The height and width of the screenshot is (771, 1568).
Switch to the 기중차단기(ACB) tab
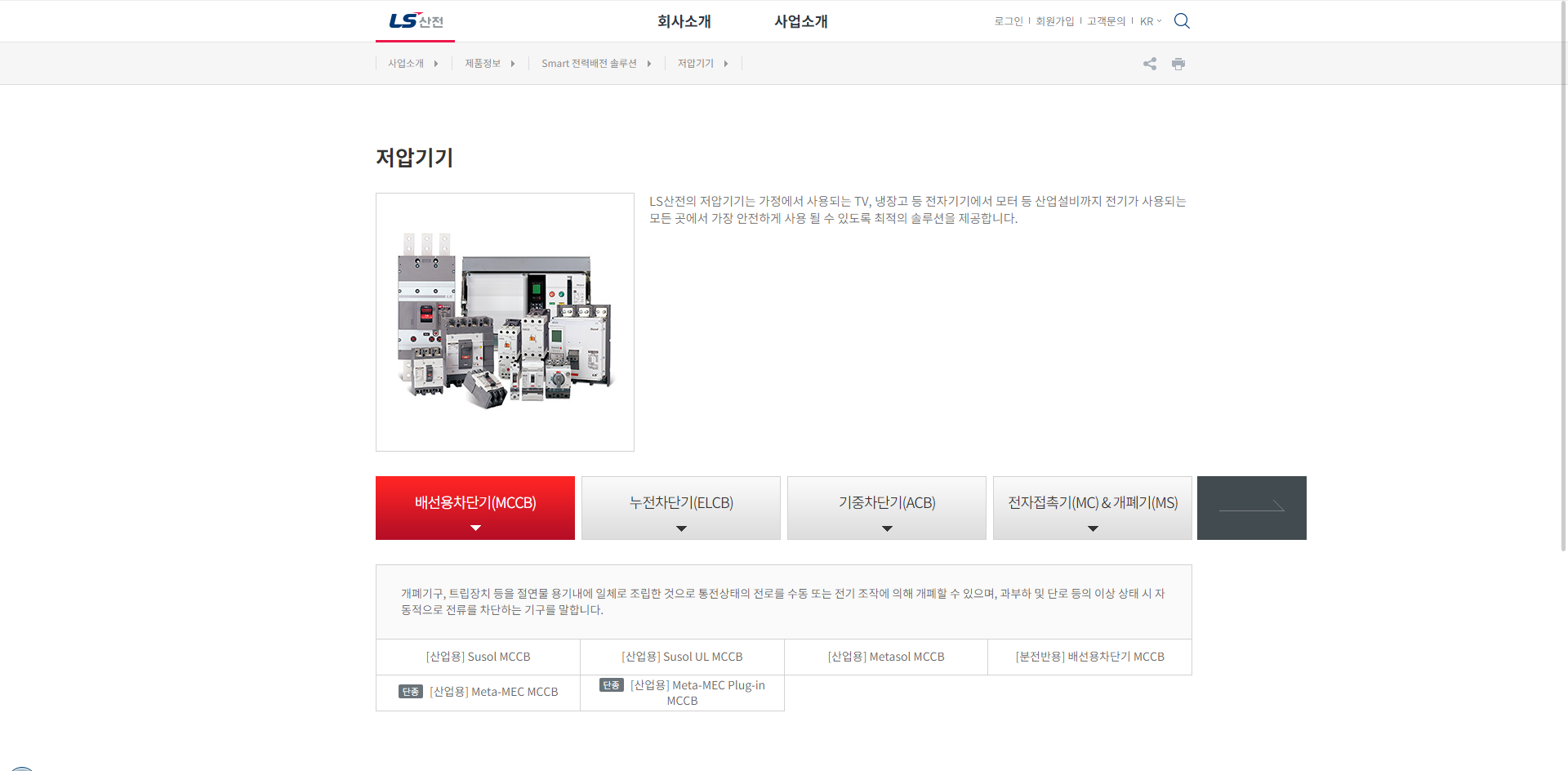point(887,507)
